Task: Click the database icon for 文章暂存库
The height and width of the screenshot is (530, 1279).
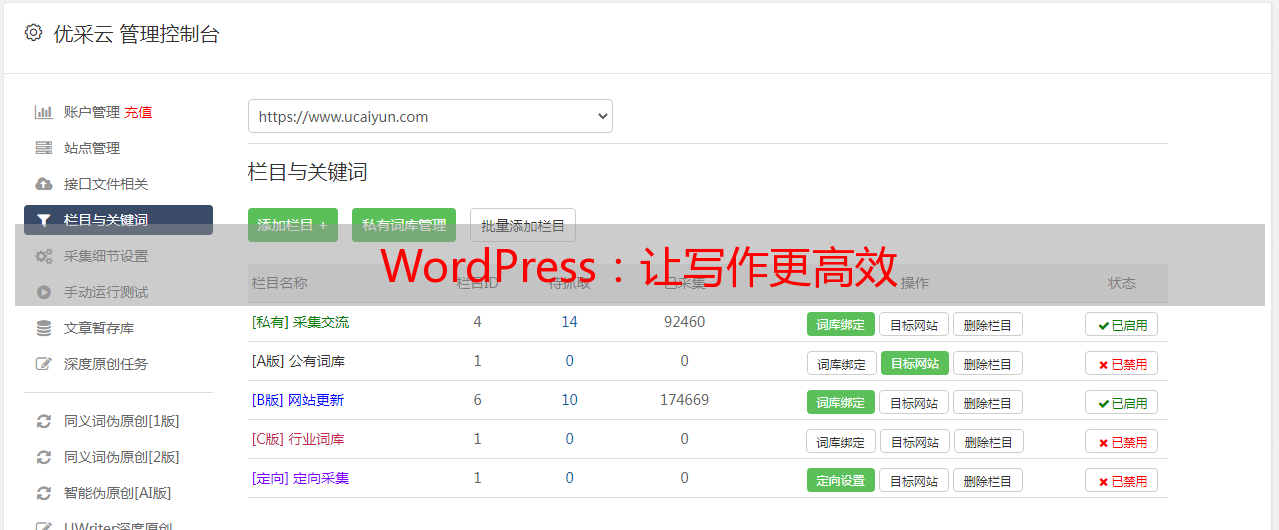Action: tap(43, 328)
